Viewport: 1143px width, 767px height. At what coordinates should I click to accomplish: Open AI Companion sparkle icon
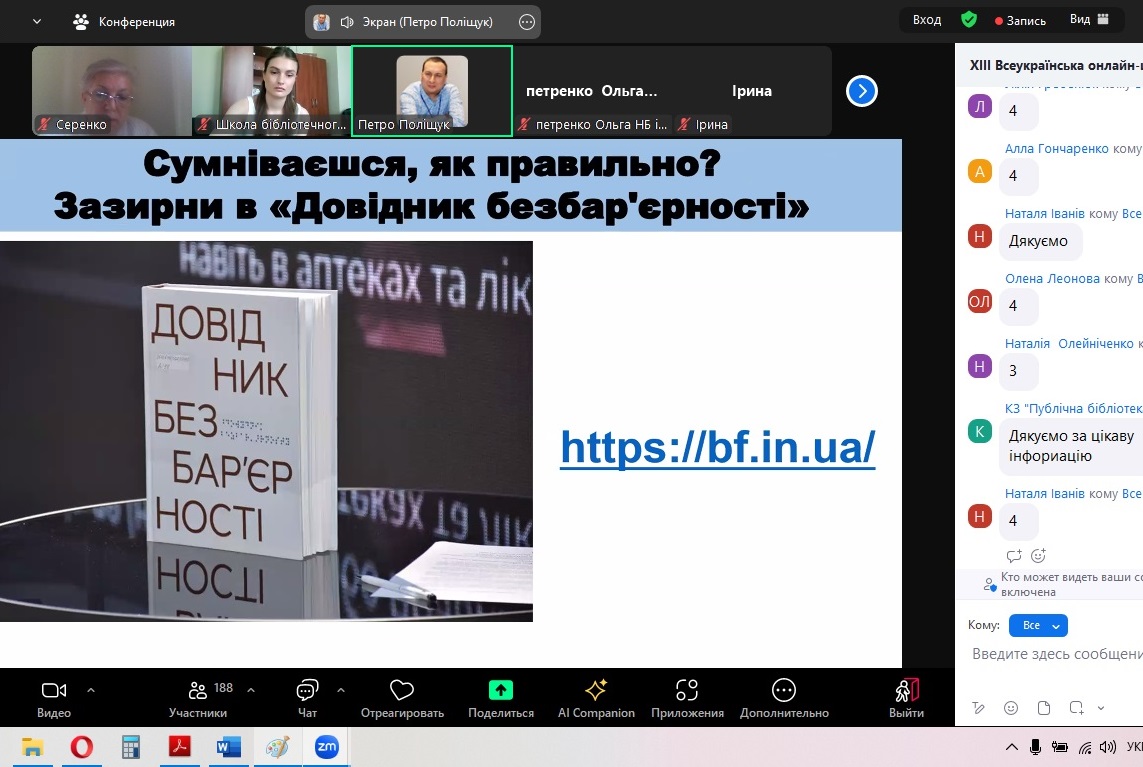596,690
